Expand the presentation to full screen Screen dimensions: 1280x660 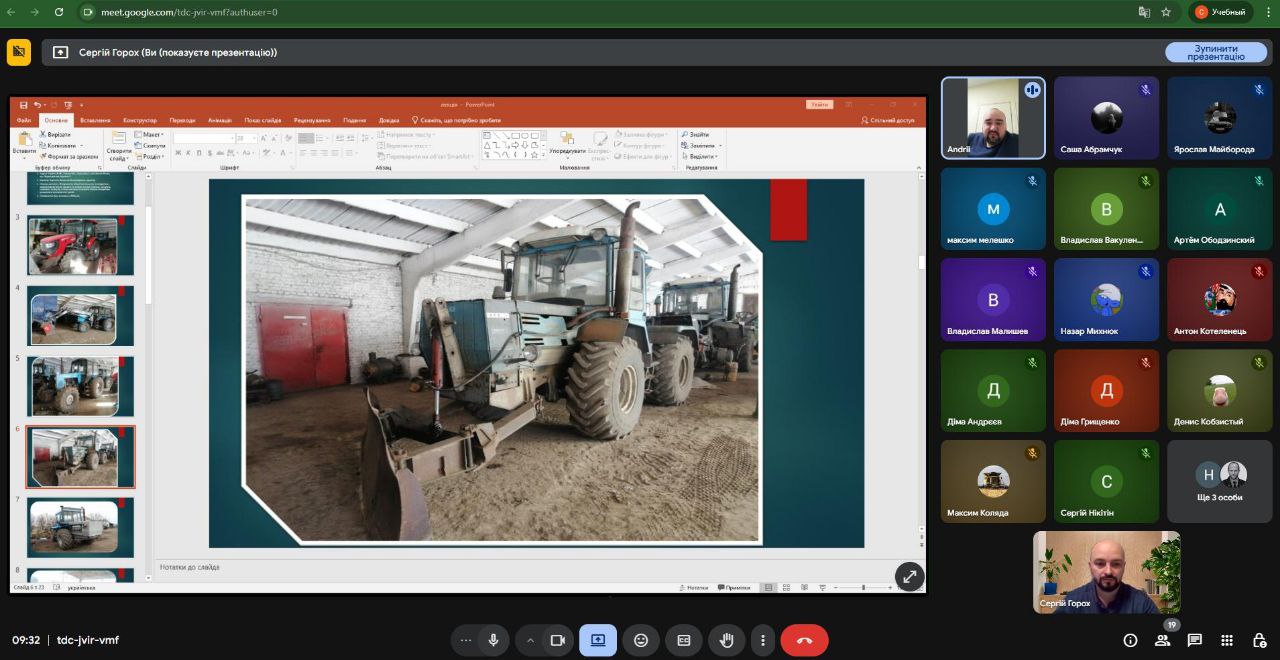pyautogui.click(x=909, y=575)
